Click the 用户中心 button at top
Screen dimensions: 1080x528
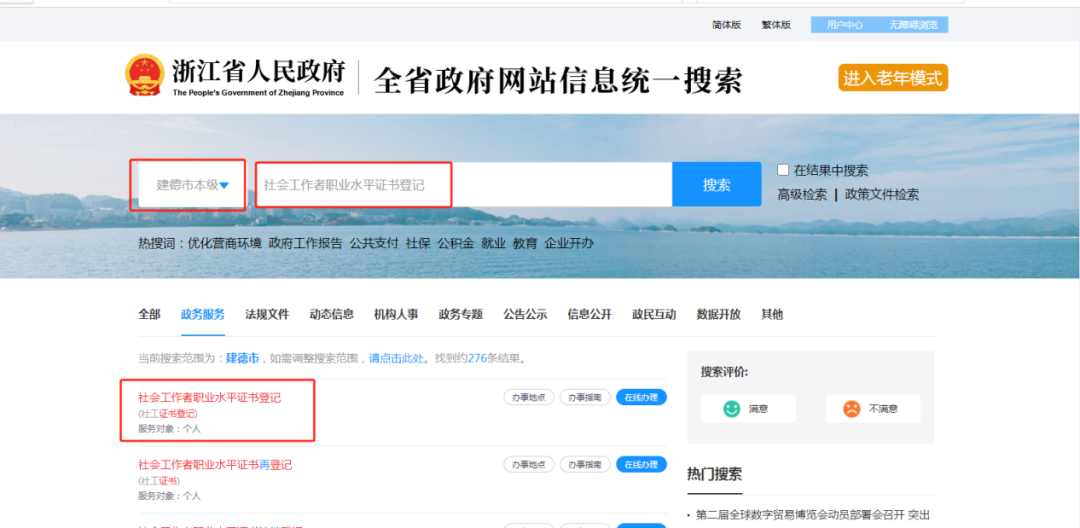point(845,25)
